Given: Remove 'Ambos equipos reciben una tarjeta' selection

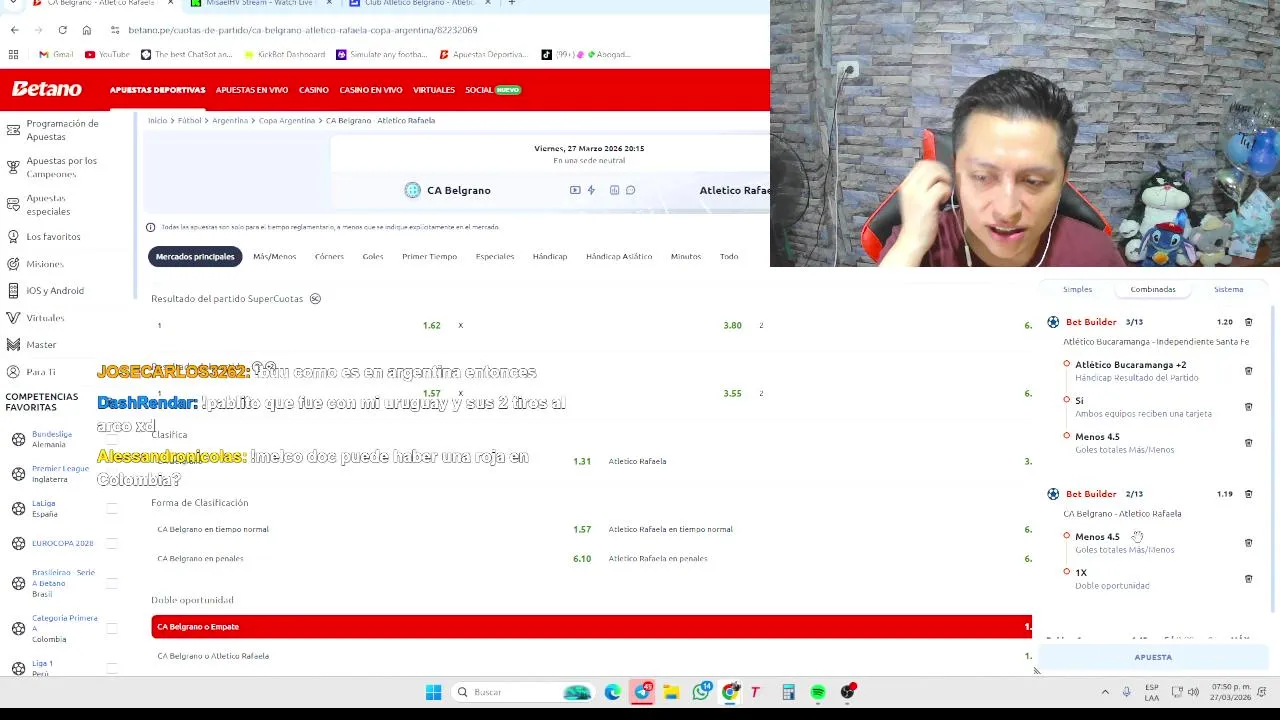Looking at the screenshot, I should [x=1248, y=407].
